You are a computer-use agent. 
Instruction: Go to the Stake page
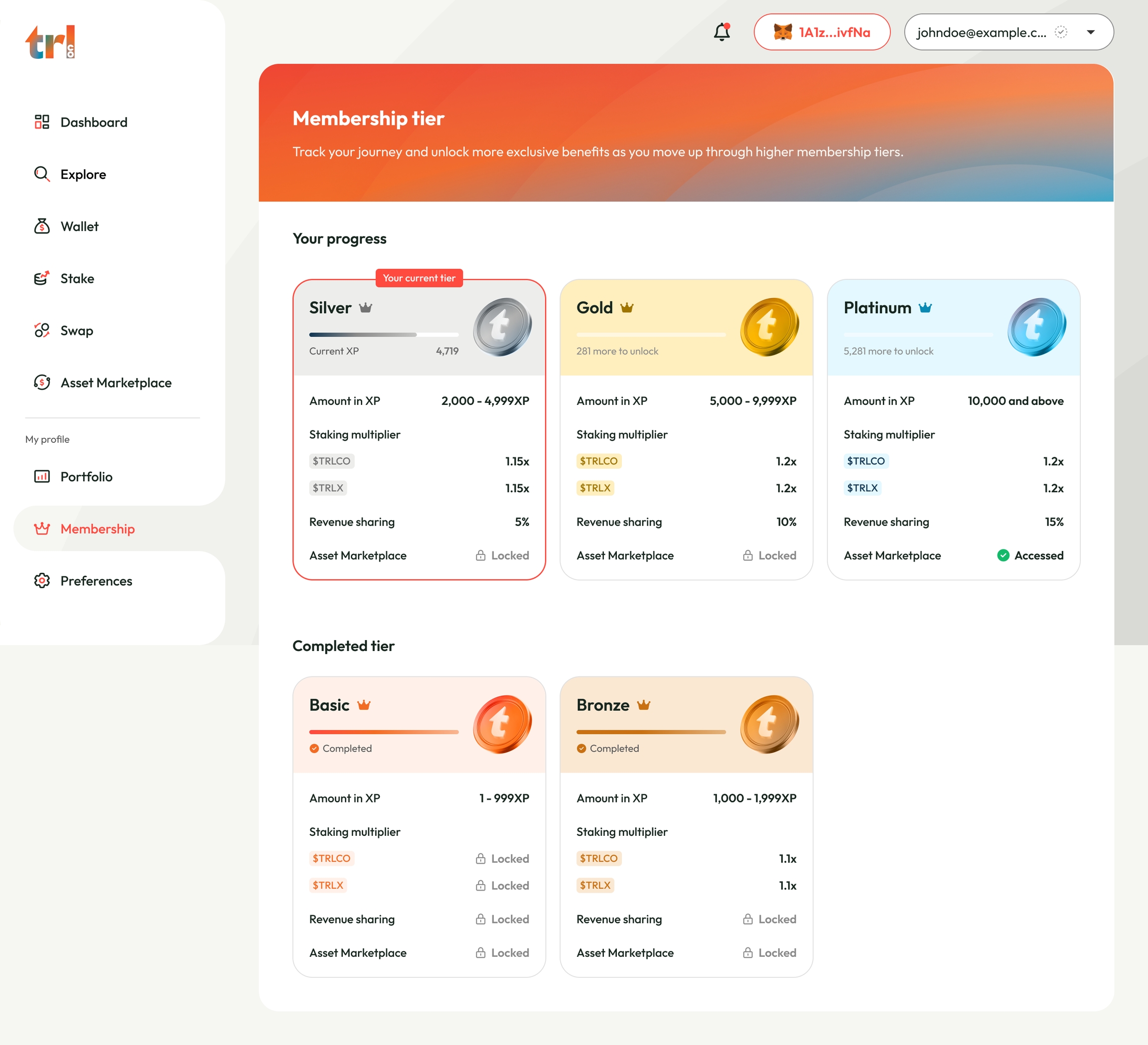click(77, 278)
